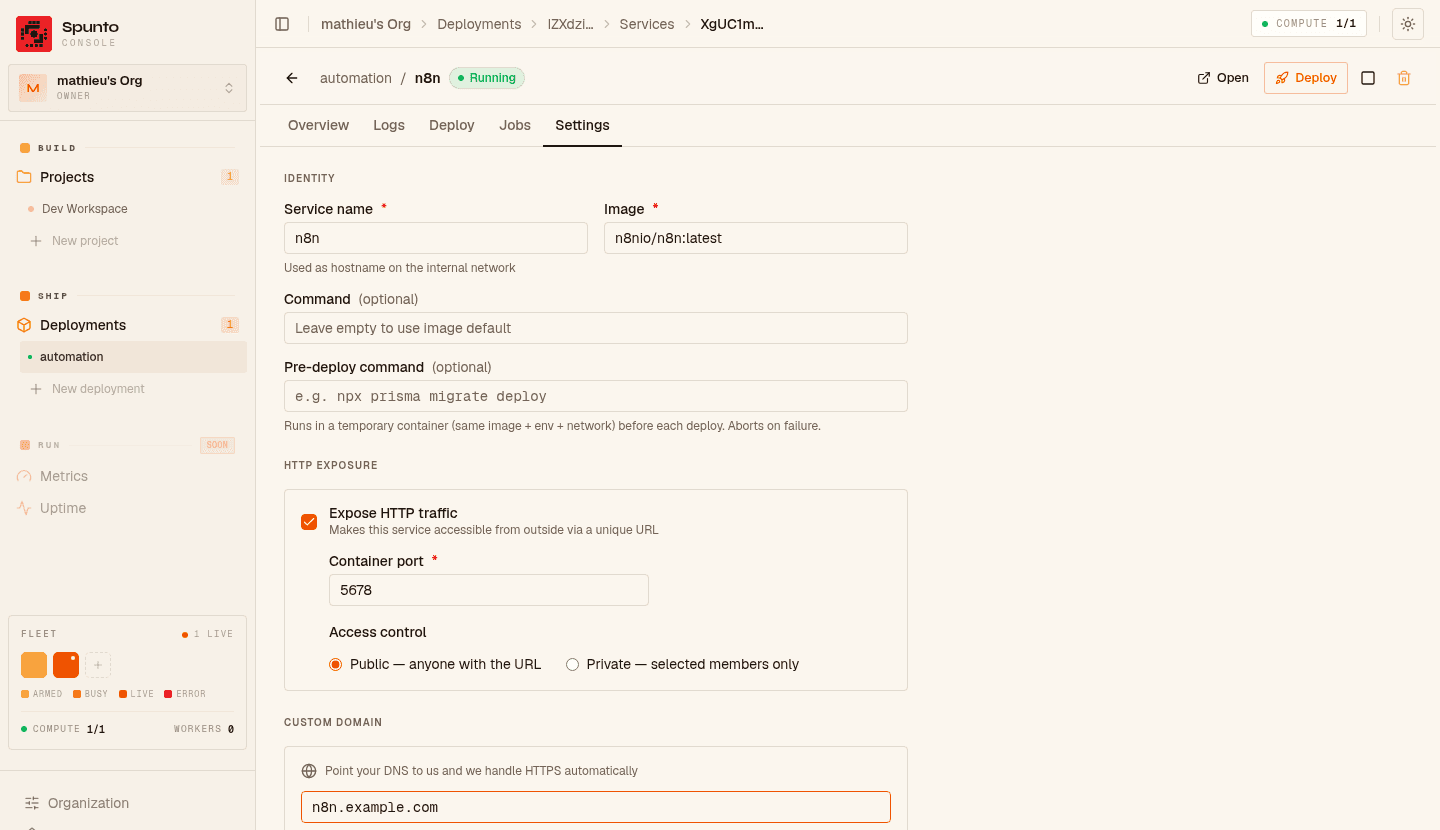Click the Organization sliders icon
Screen dimensions: 1440x830
[32, 803]
